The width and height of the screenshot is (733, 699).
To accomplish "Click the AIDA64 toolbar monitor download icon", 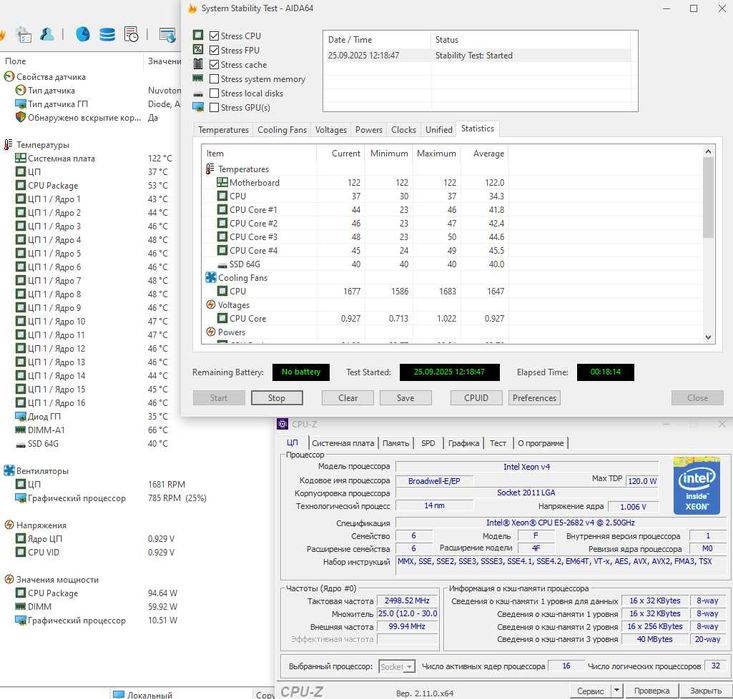I will tap(168, 35).
